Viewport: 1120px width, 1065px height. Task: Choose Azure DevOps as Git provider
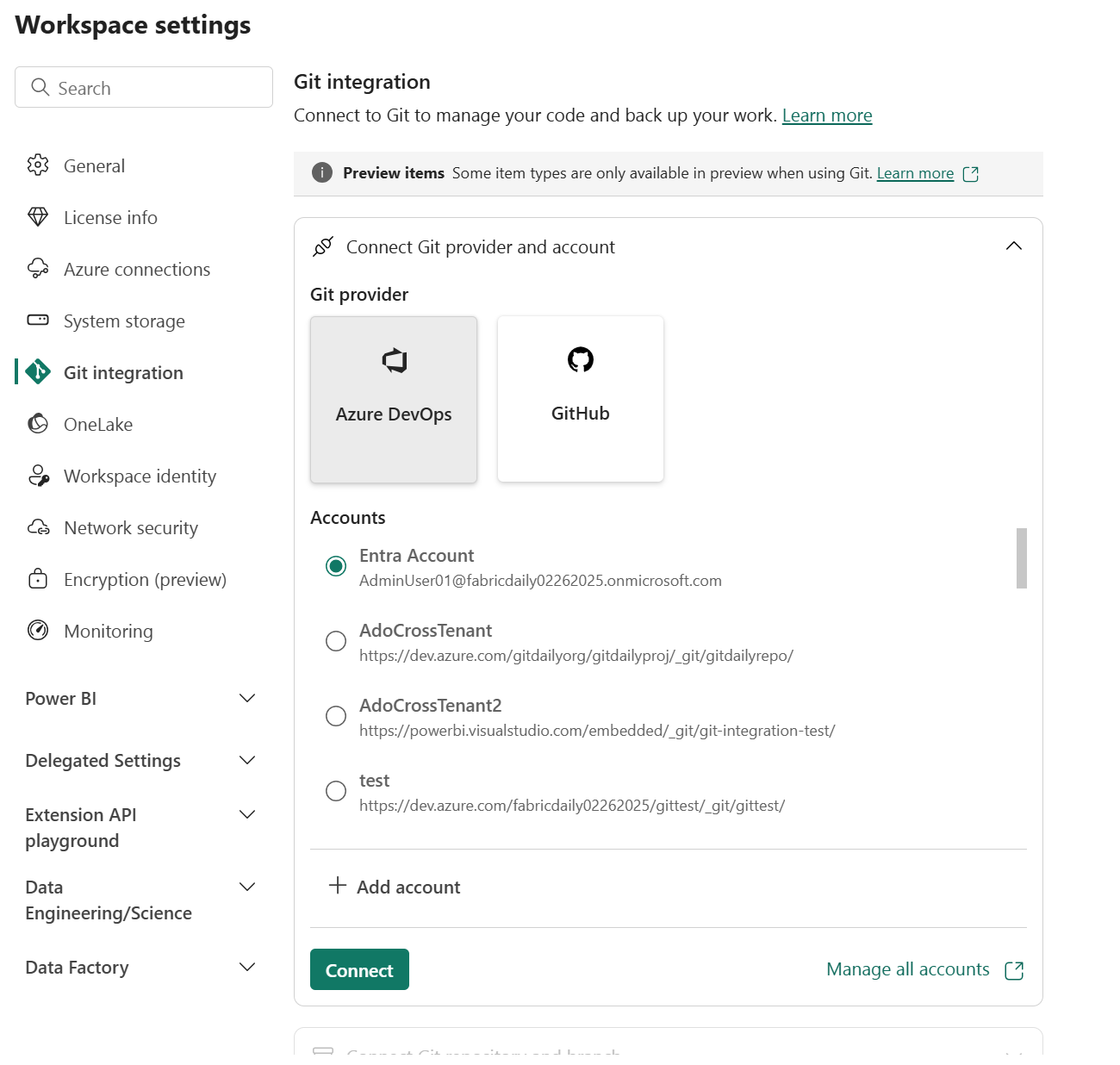point(394,399)
